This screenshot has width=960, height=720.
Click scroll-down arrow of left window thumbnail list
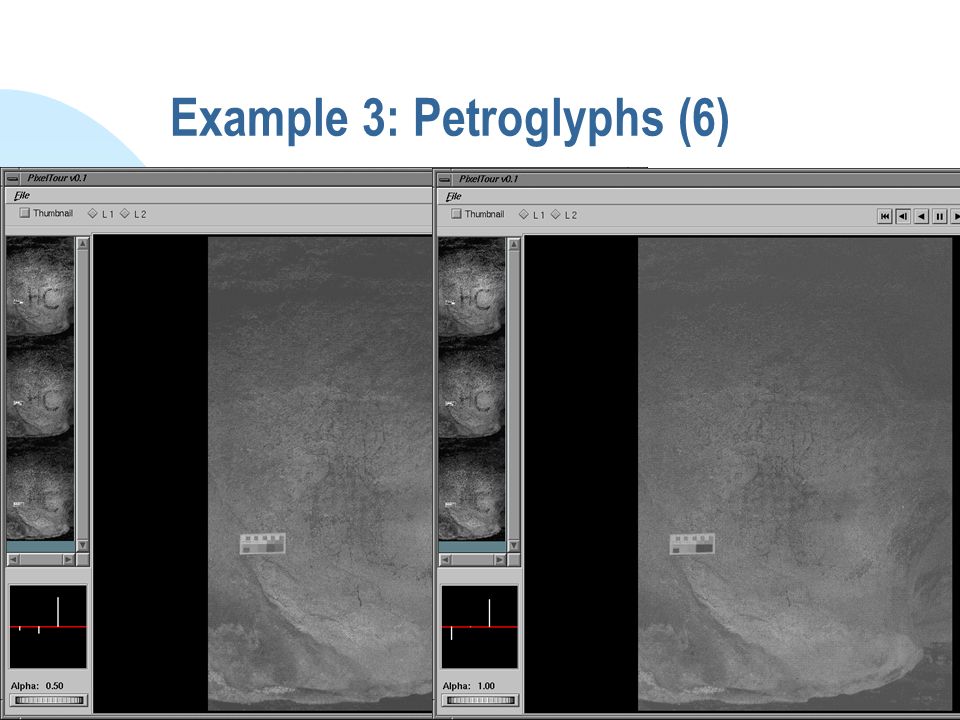[x=83, y=545]
